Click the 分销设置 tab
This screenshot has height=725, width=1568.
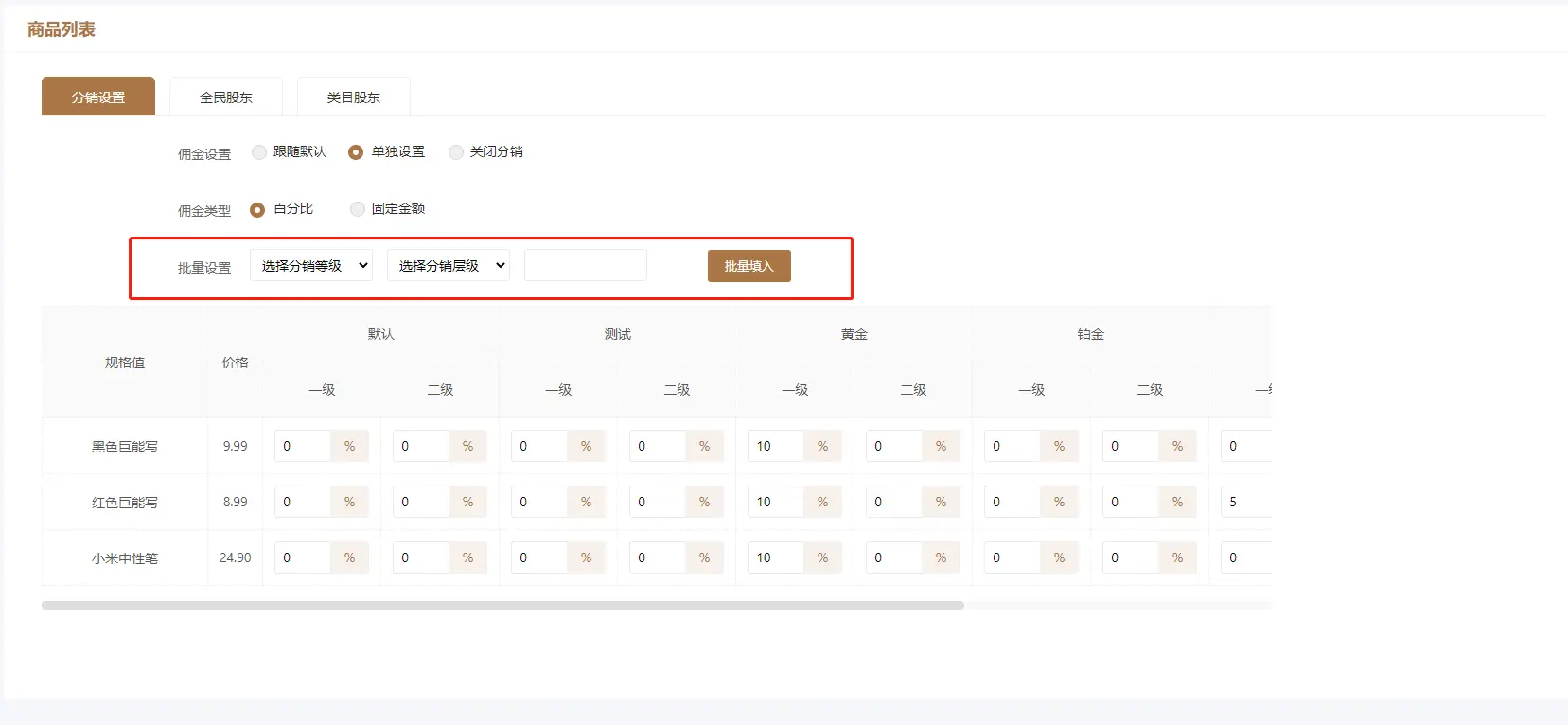pyautogui.click(x=98, y=97)
